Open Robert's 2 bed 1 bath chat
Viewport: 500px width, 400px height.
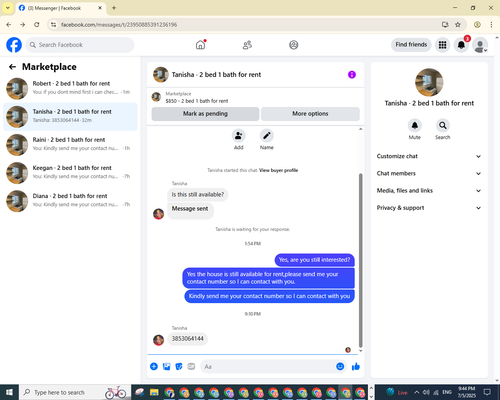pos(70,88)
